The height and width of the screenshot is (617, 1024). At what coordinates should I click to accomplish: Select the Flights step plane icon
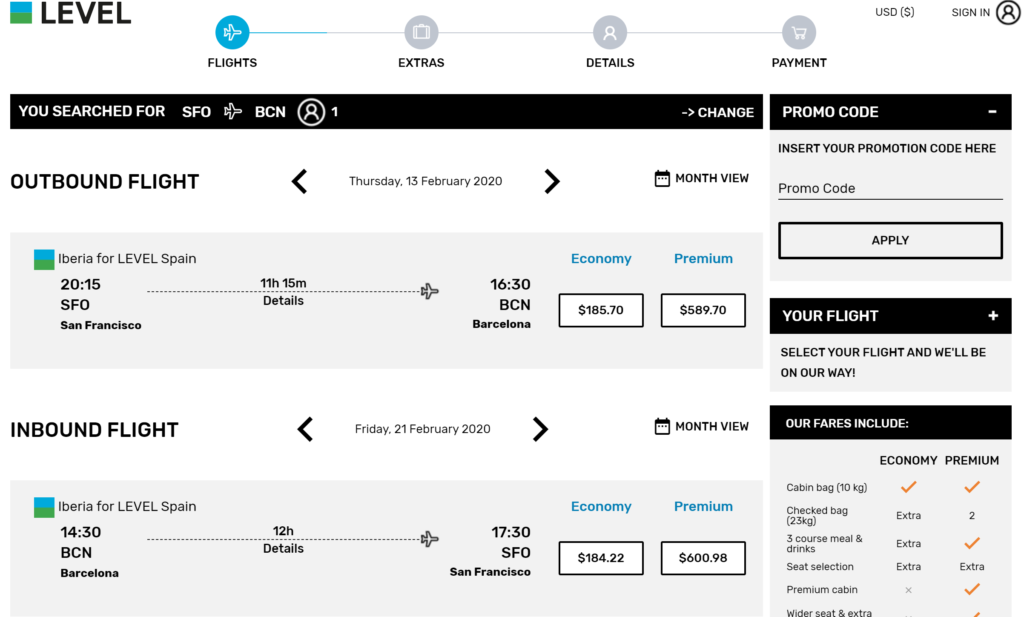[x=232, y=31]
